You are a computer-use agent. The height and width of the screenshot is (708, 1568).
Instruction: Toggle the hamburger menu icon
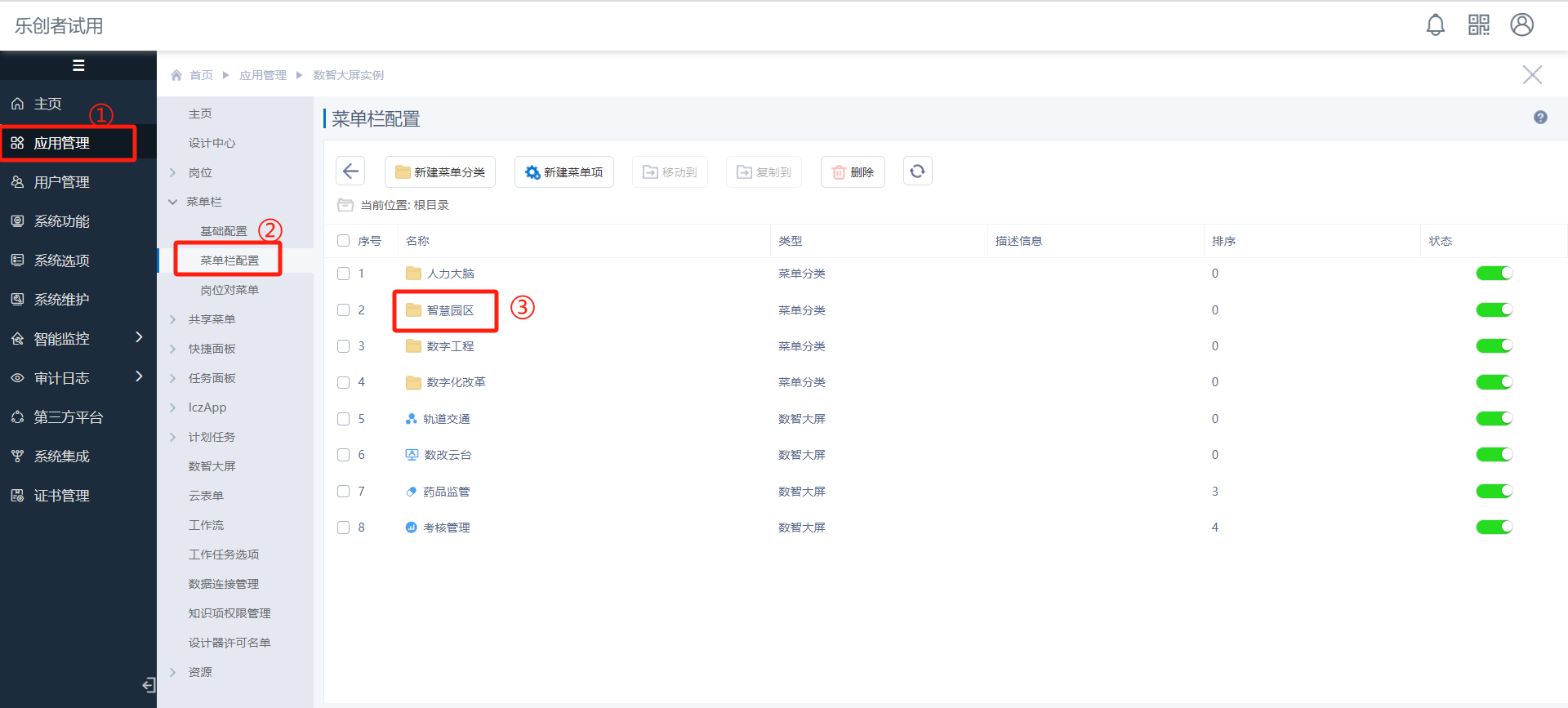tap(78, 65)
